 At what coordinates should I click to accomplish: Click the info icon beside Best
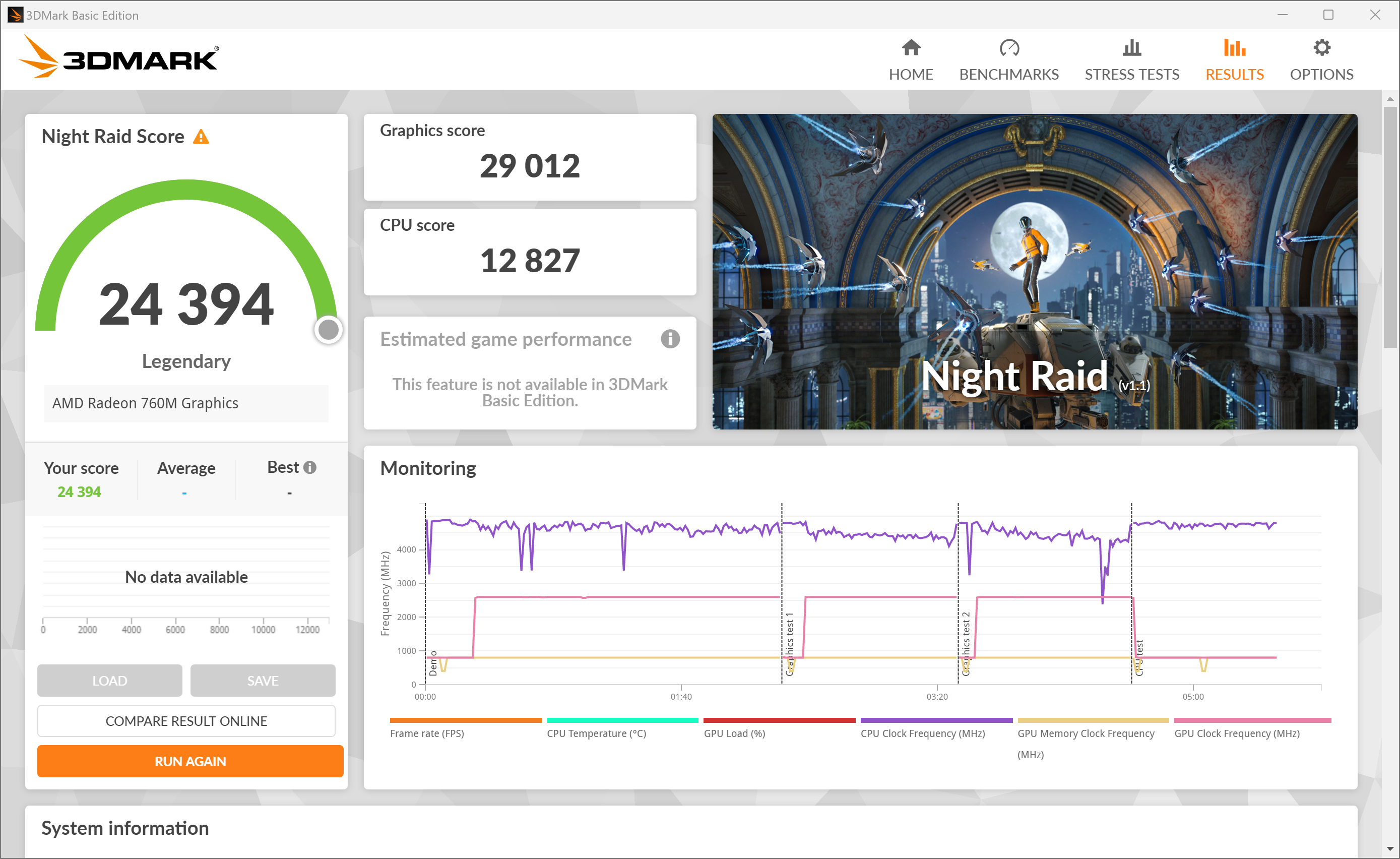309,467
